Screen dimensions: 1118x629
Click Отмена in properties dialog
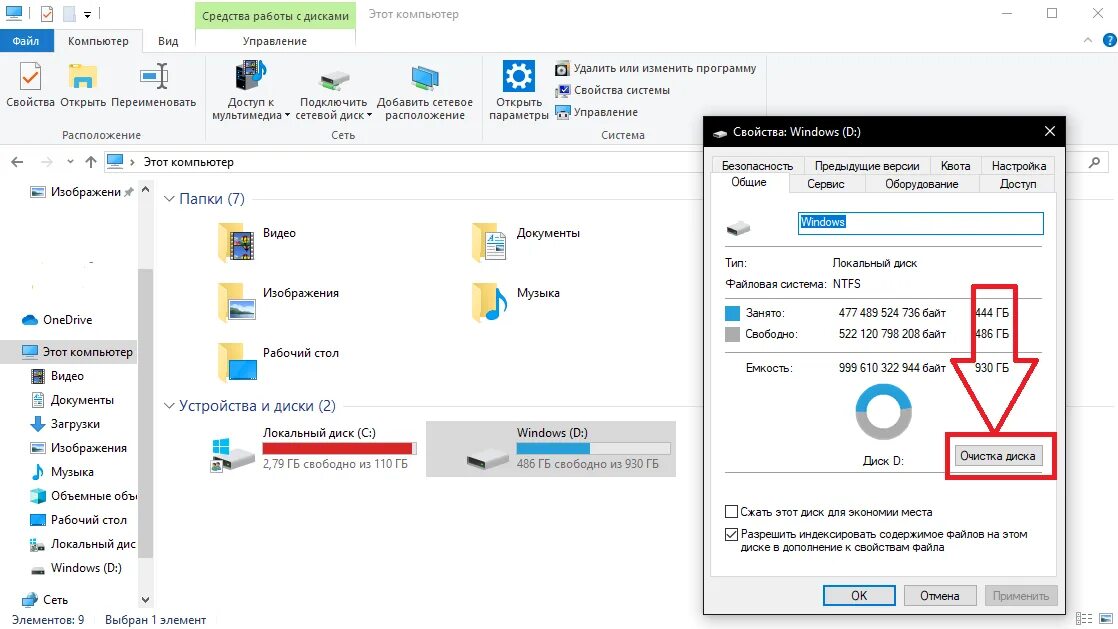pyautogui.click(x=939, y=595)
